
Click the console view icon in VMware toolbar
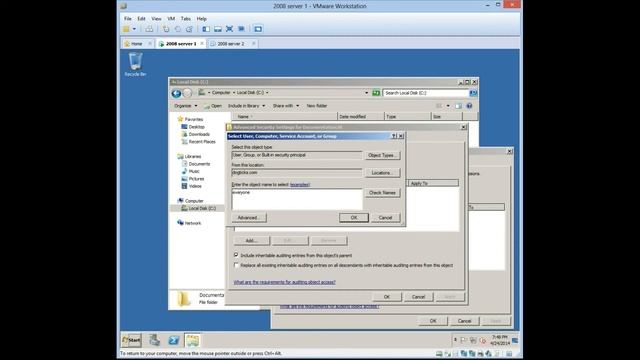coord(258,29)
